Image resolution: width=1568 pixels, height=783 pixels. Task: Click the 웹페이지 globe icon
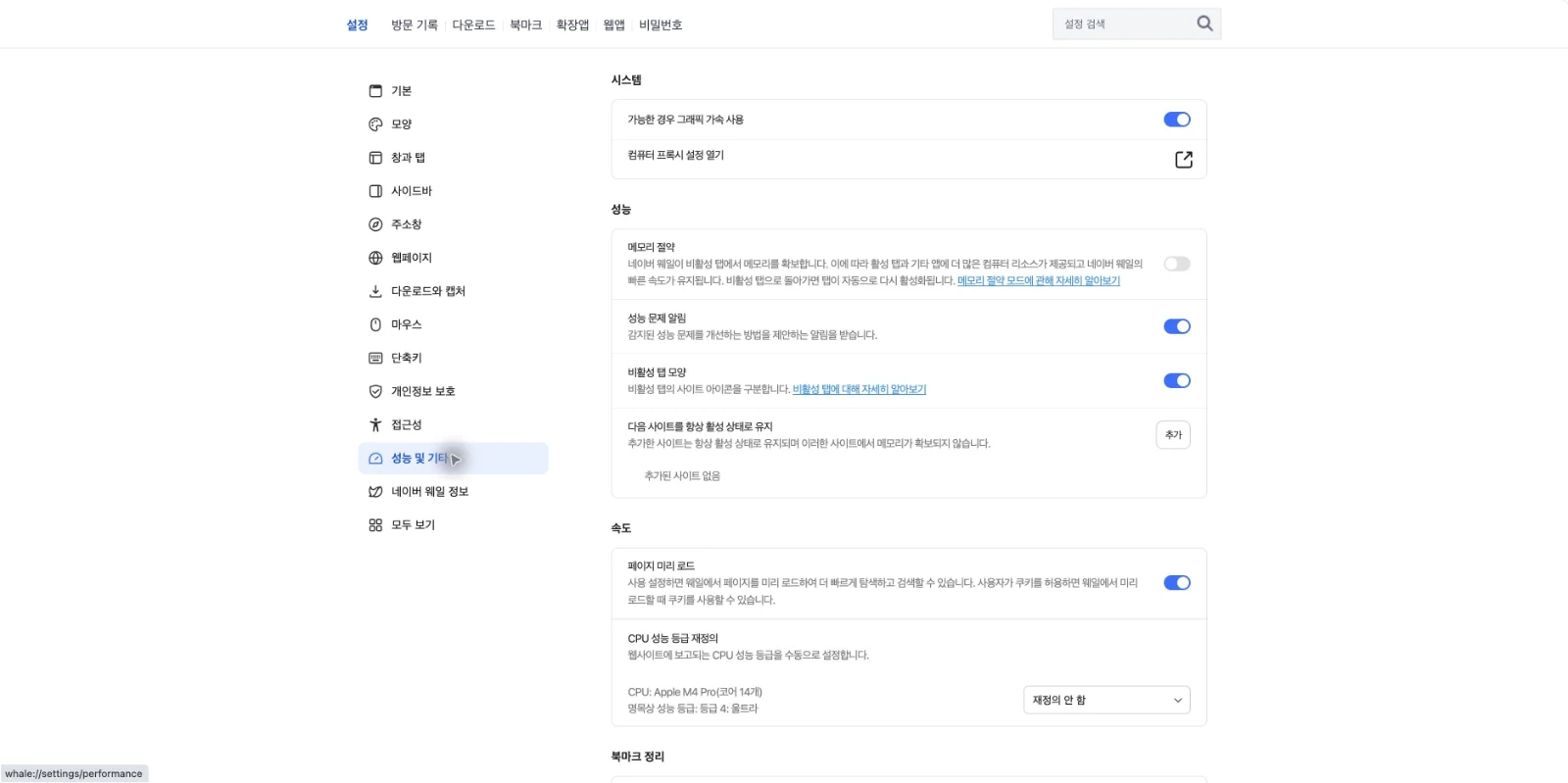click(375, 258)
